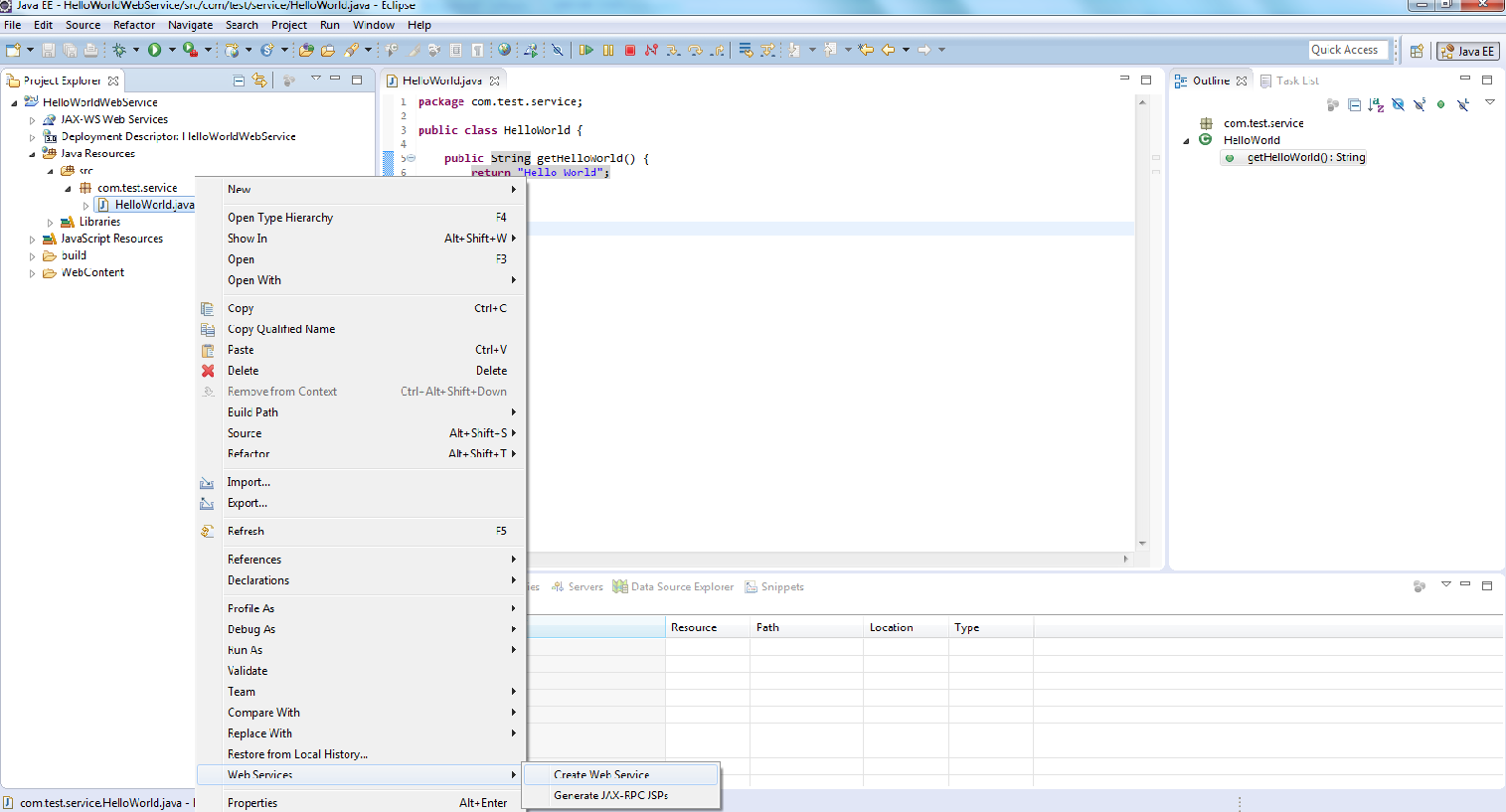Collapse All nodes in the Outline view
This screenshot has height=812, width=1506.
(1354, 104)
